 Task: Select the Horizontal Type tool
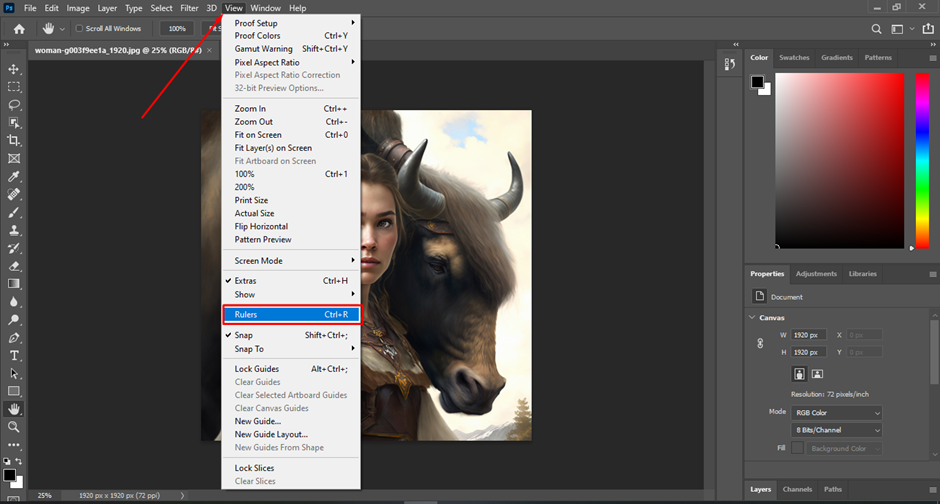(x=14, y=356)
